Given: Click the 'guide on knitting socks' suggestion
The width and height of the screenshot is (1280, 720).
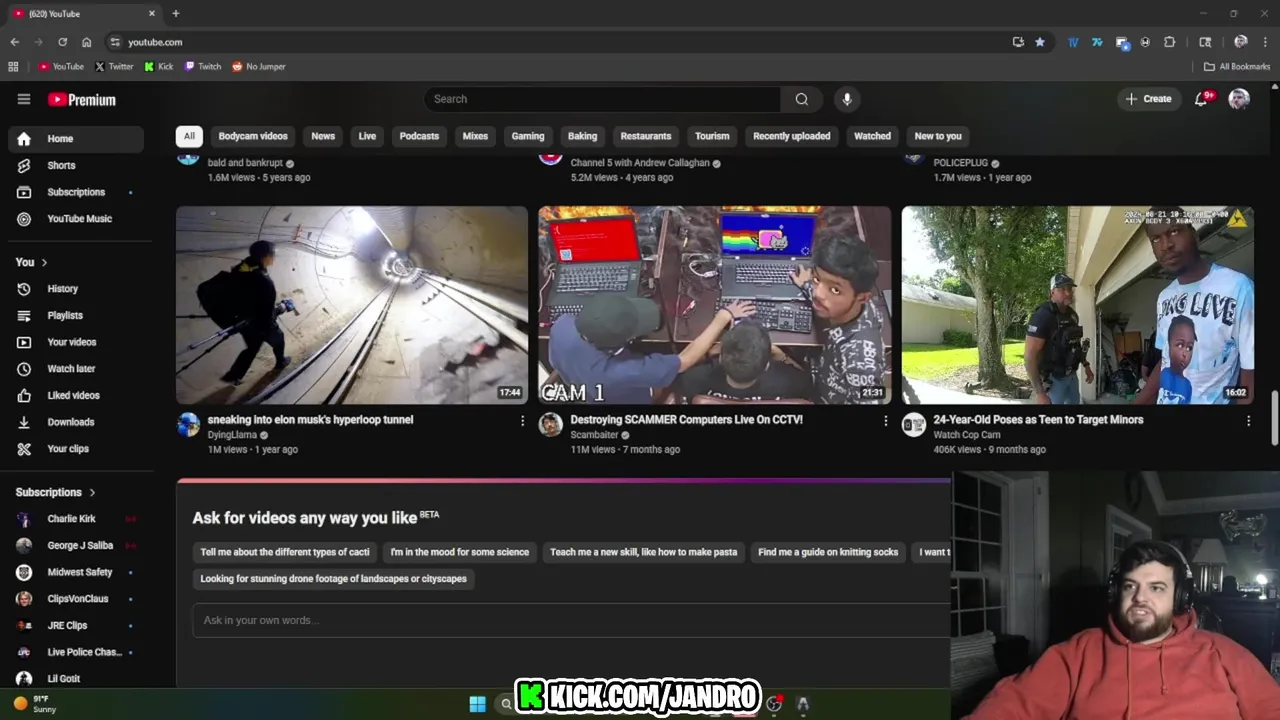Looking at the screenshot, I should tap(828, 552).
